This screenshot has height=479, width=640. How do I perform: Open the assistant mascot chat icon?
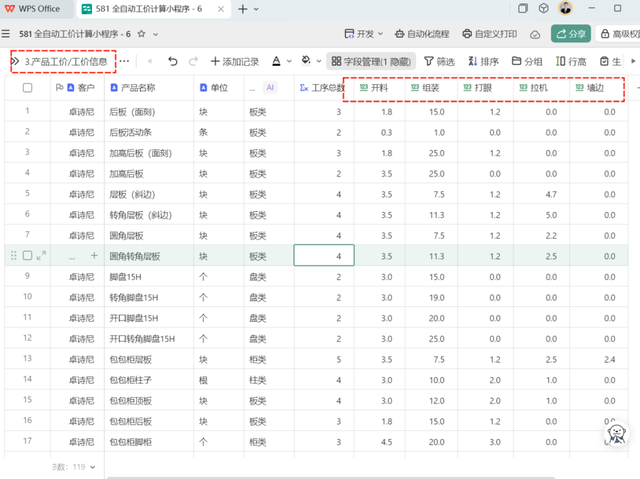click(x=616, y=433)
